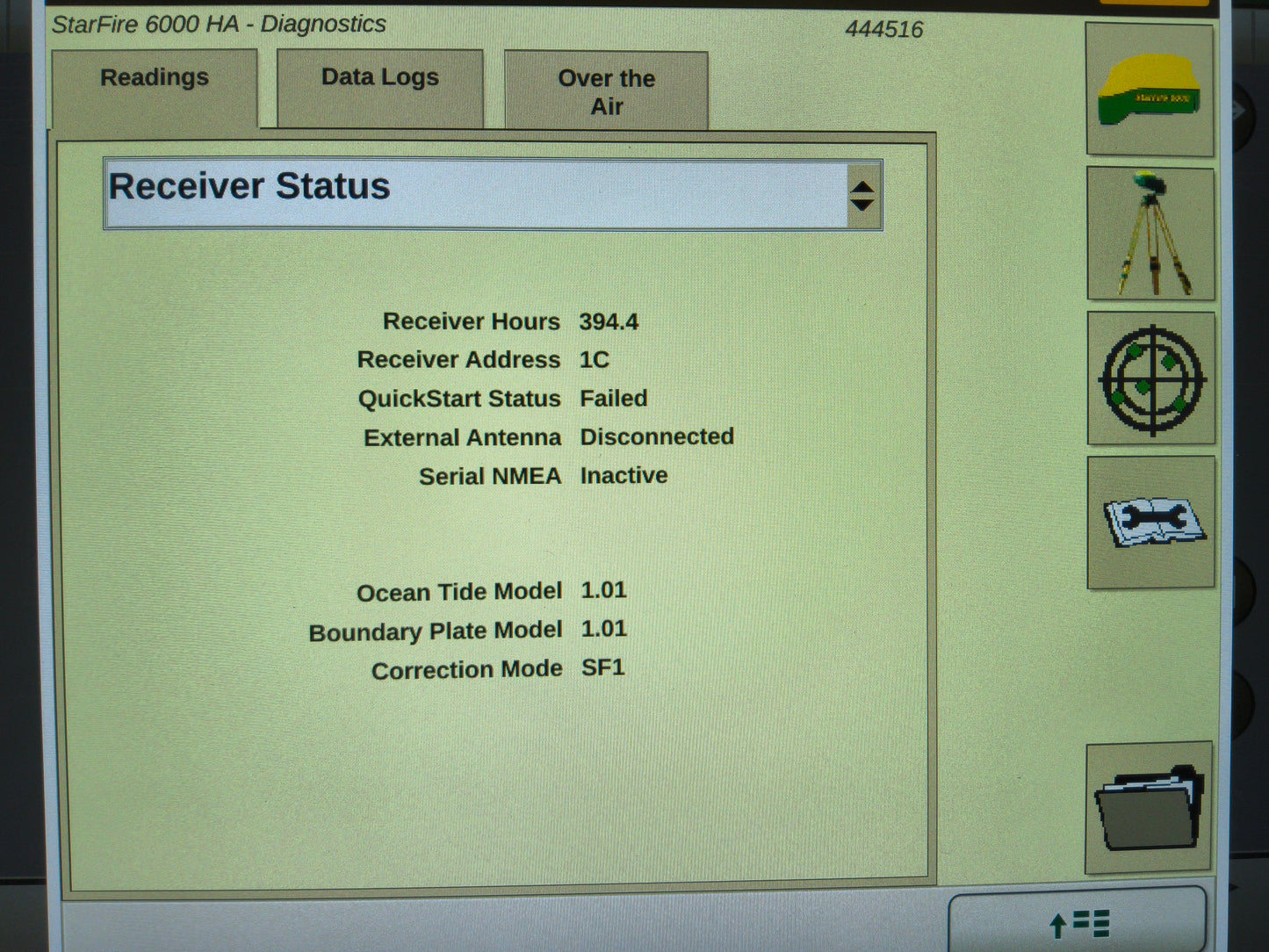This screenshot has height=952, width=1269.
Task: Select the Correction Mode value SF1
Action: (603, 667)
